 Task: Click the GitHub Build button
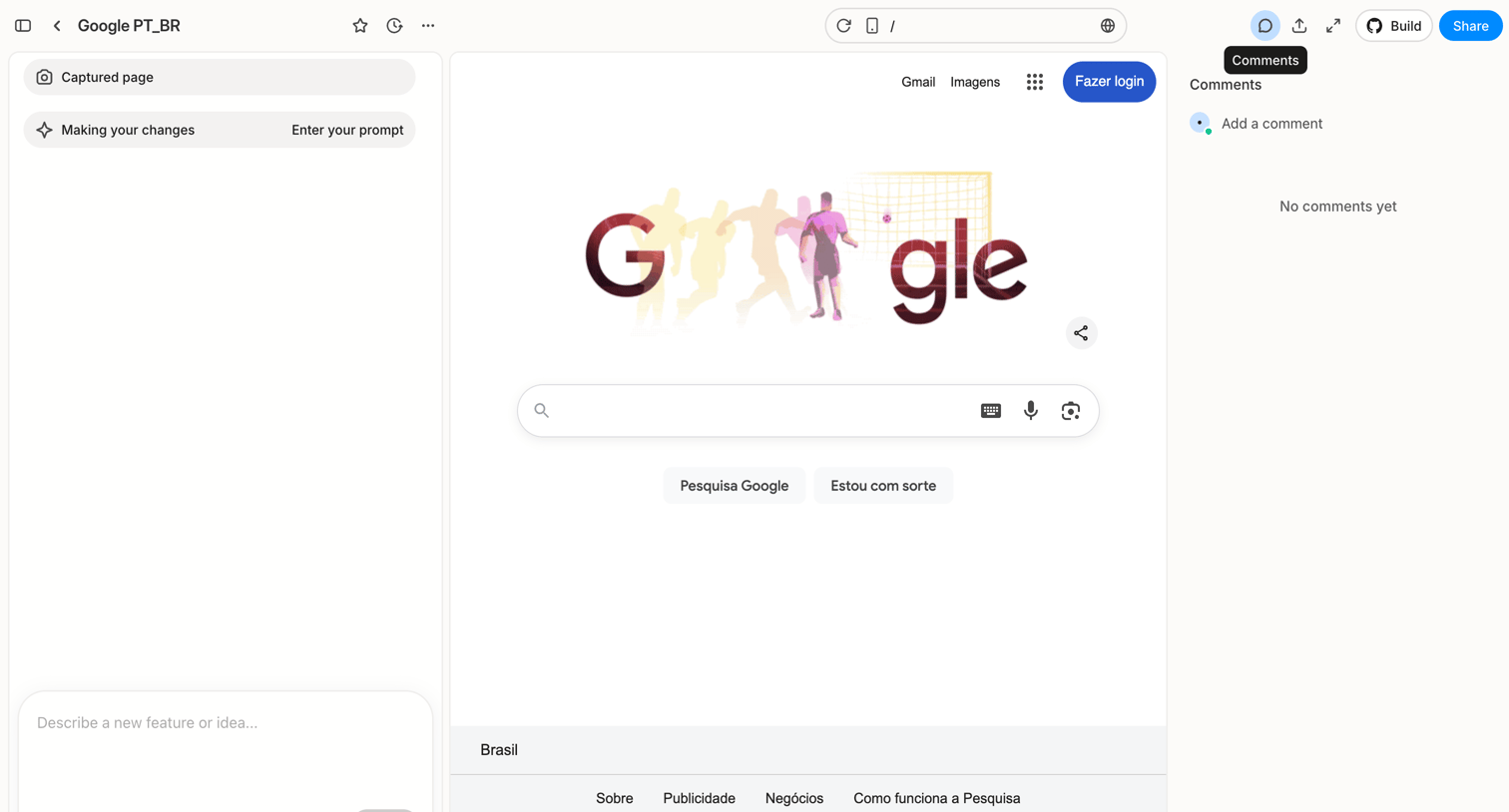tap(1394, 26)
